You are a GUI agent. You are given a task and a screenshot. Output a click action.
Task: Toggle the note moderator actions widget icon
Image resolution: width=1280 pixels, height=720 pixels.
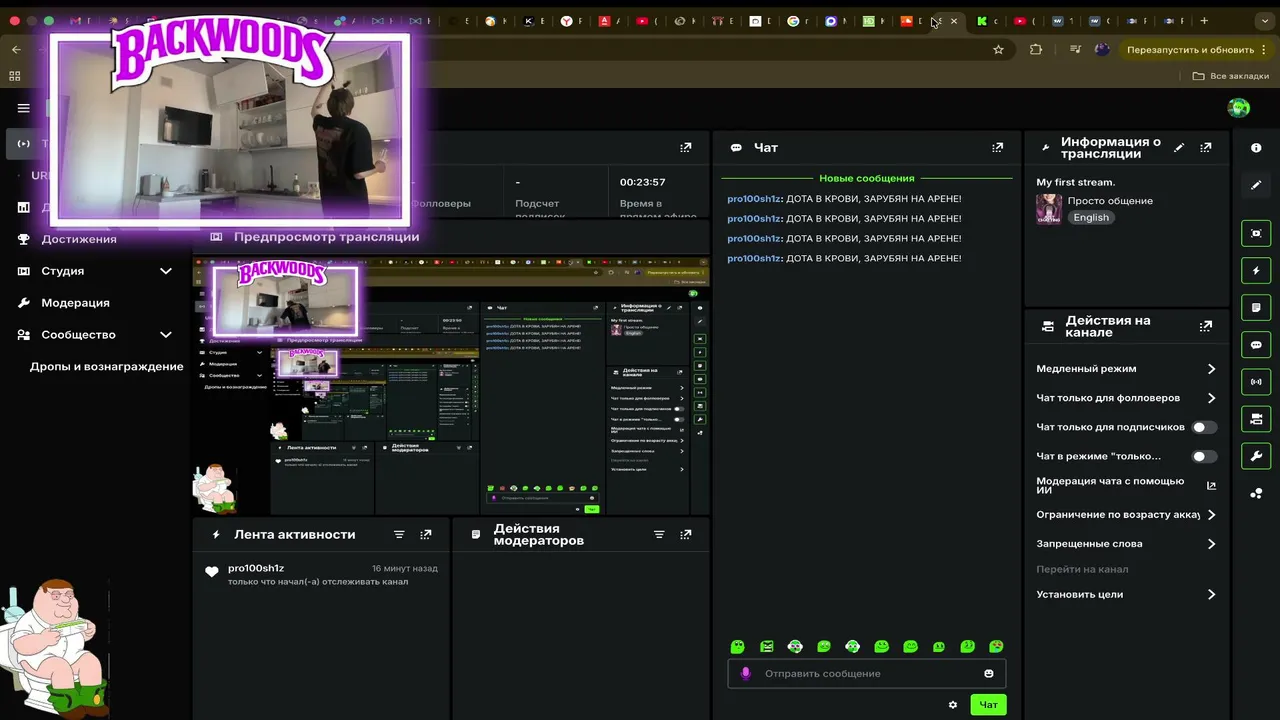1256,308
